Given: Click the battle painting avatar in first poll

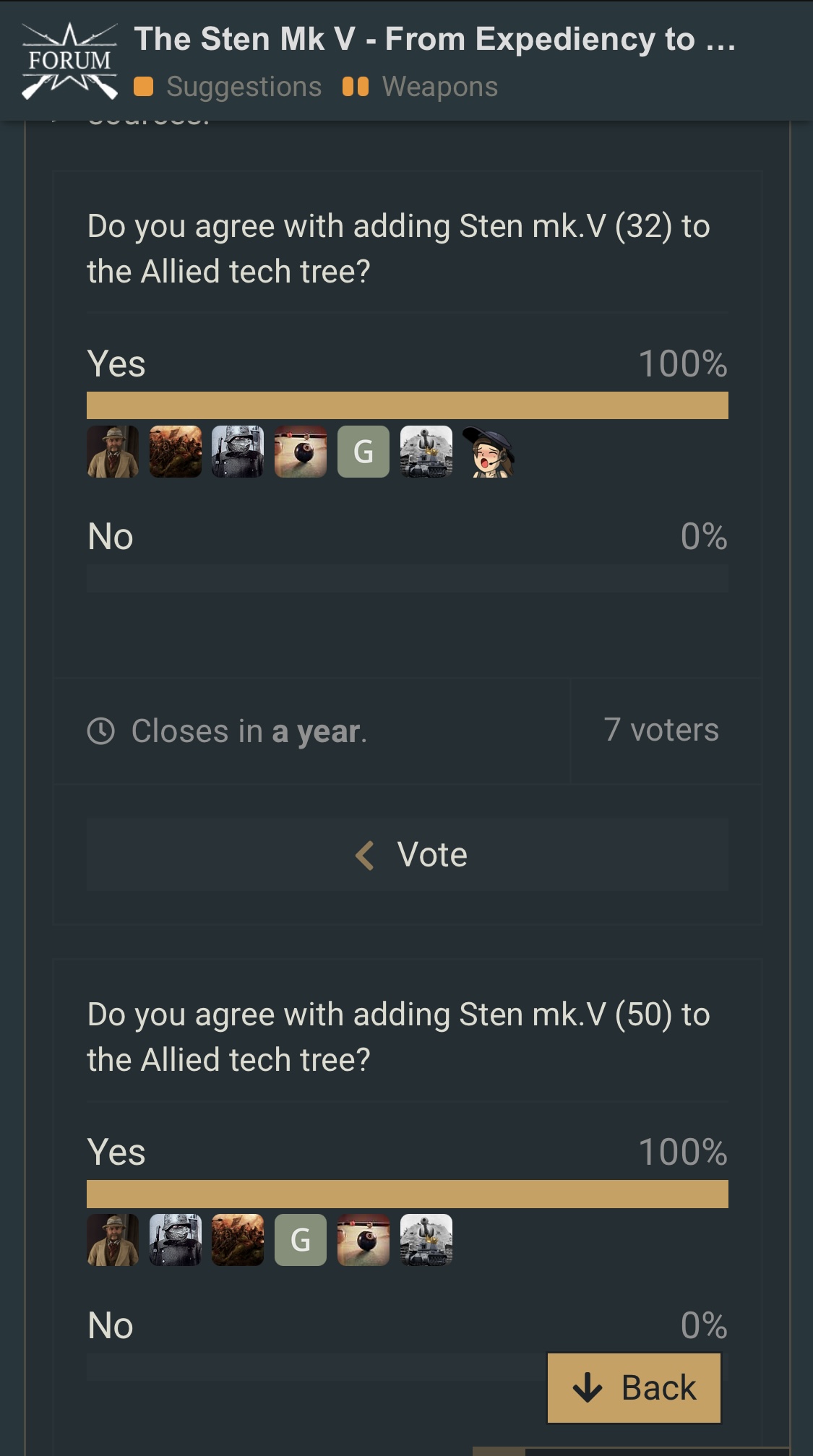Looking at the screenshot, I should tap(176, 452).
